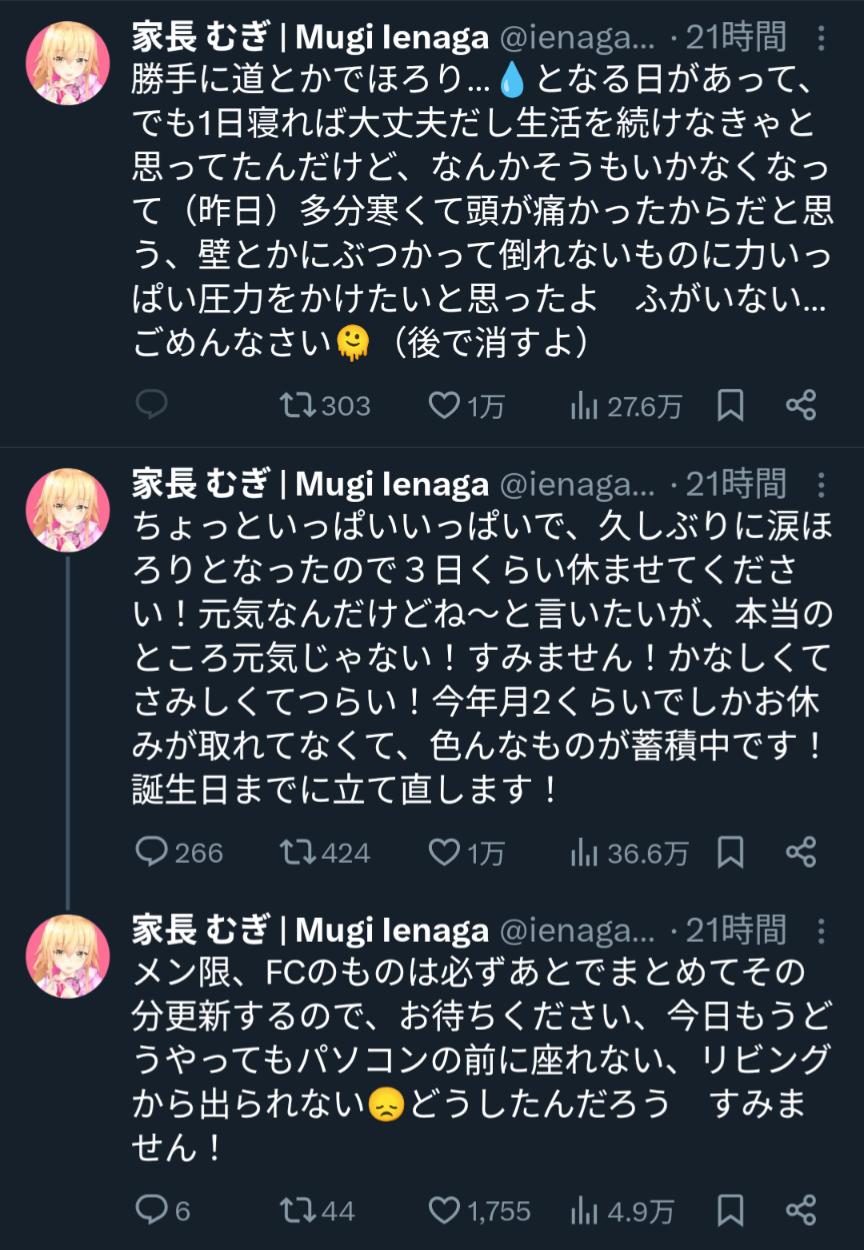The height and width of the screenshot is (1250, 864).
Task: Bookmark the first tweet
Action: tap(731, 405)
